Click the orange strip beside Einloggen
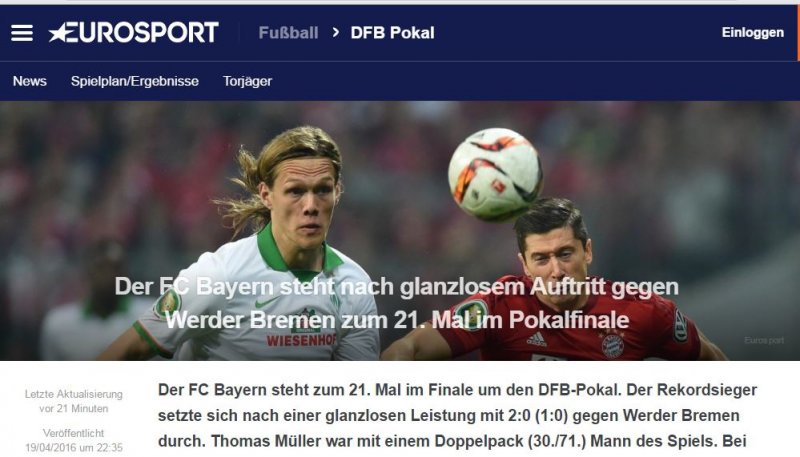Screen dimensions: 800x457 coord(798,33)
